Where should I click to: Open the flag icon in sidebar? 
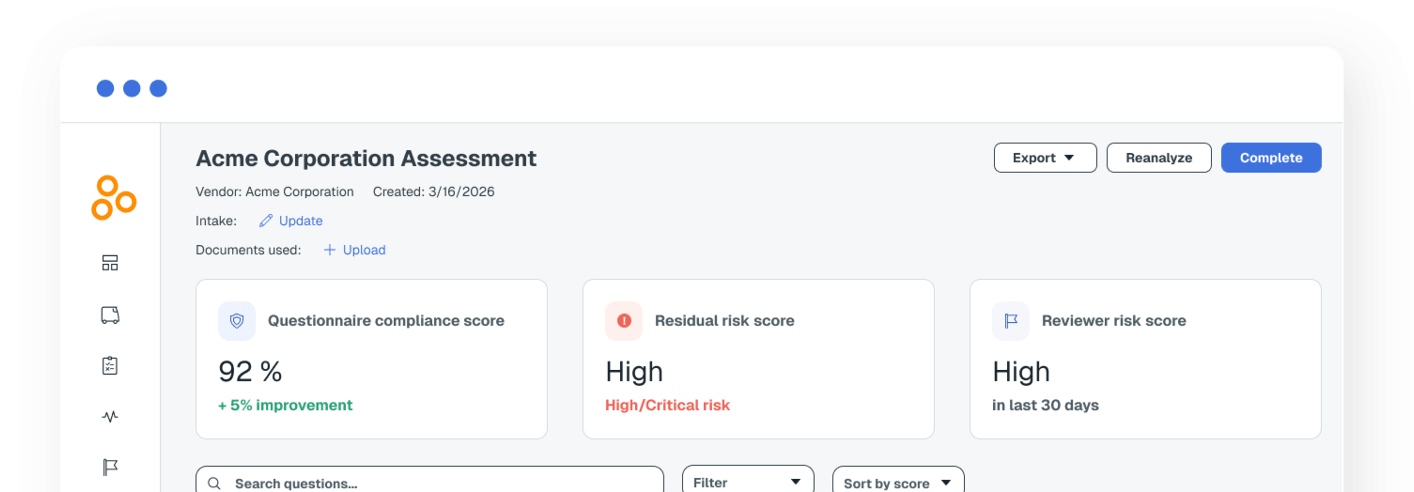[110, 467]
